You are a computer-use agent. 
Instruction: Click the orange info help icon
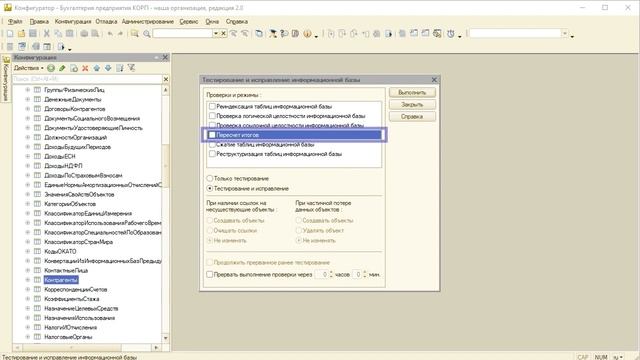pyautogui.click(x=307, y=34)
